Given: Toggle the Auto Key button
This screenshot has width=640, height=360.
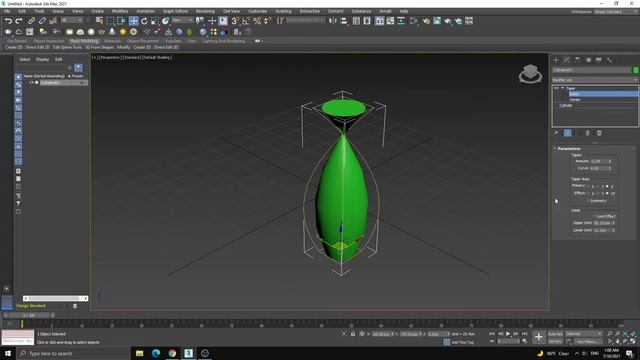Looking at the screenshot, I should pyautogui.click(x=555, y=334).
